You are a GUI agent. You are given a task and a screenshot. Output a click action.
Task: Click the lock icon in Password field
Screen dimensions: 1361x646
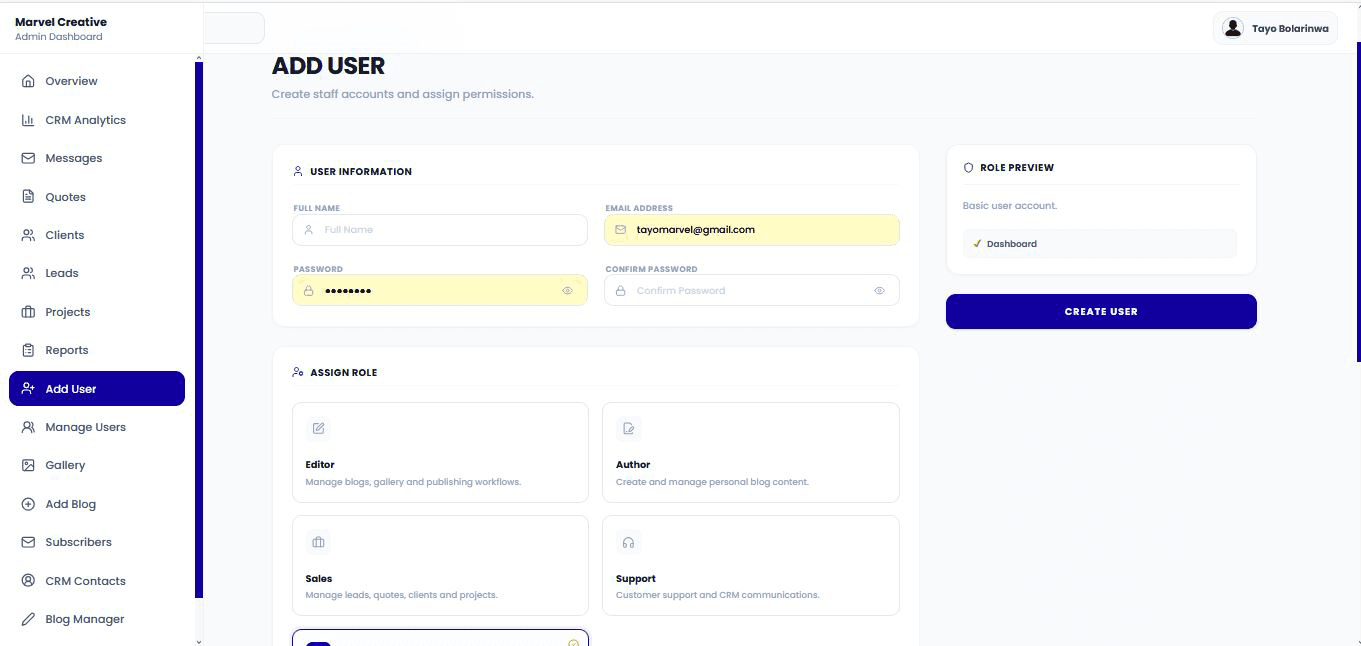coord(308,291)
